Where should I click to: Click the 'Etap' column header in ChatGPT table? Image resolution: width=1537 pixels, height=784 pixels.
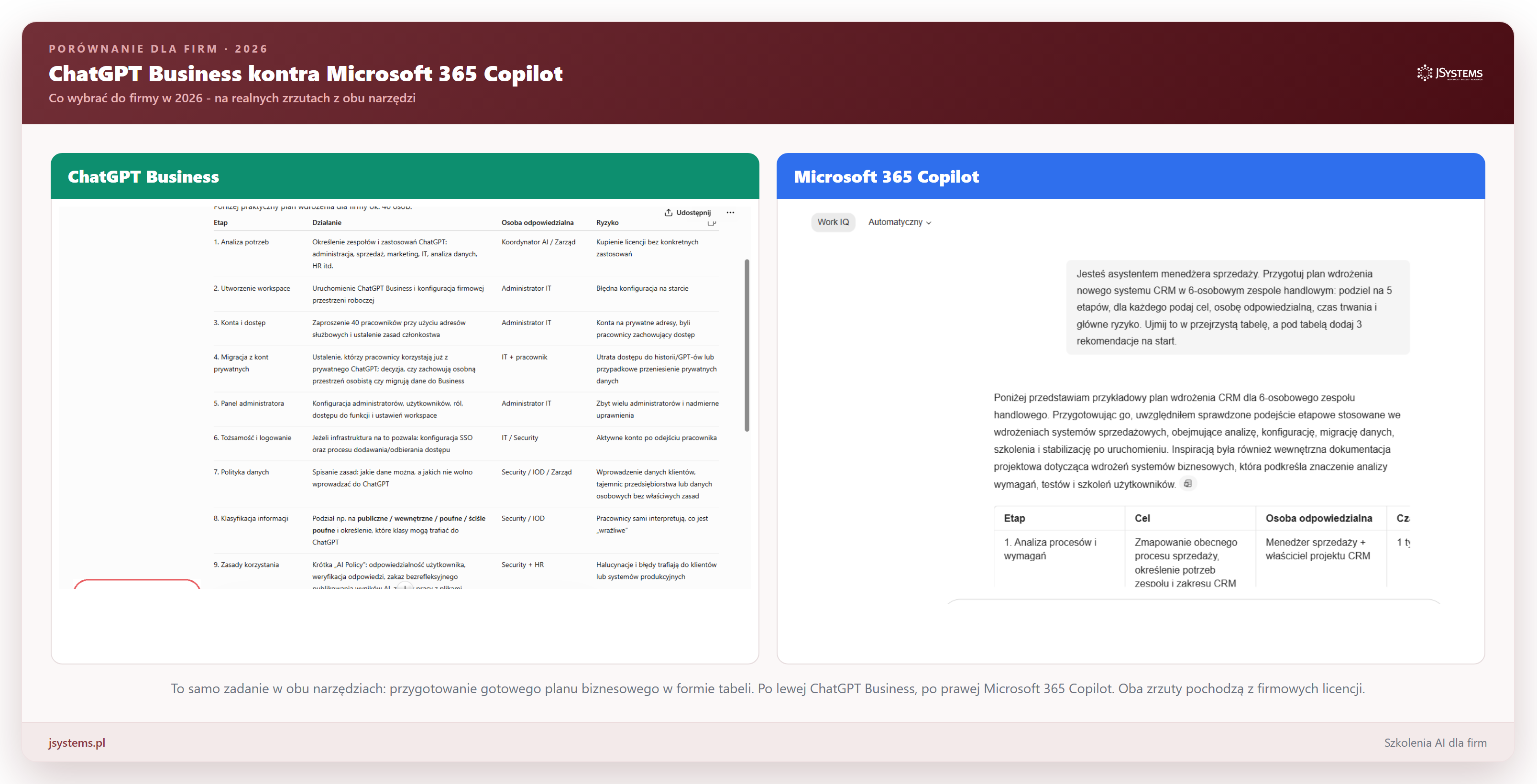[x=221, y=223]
